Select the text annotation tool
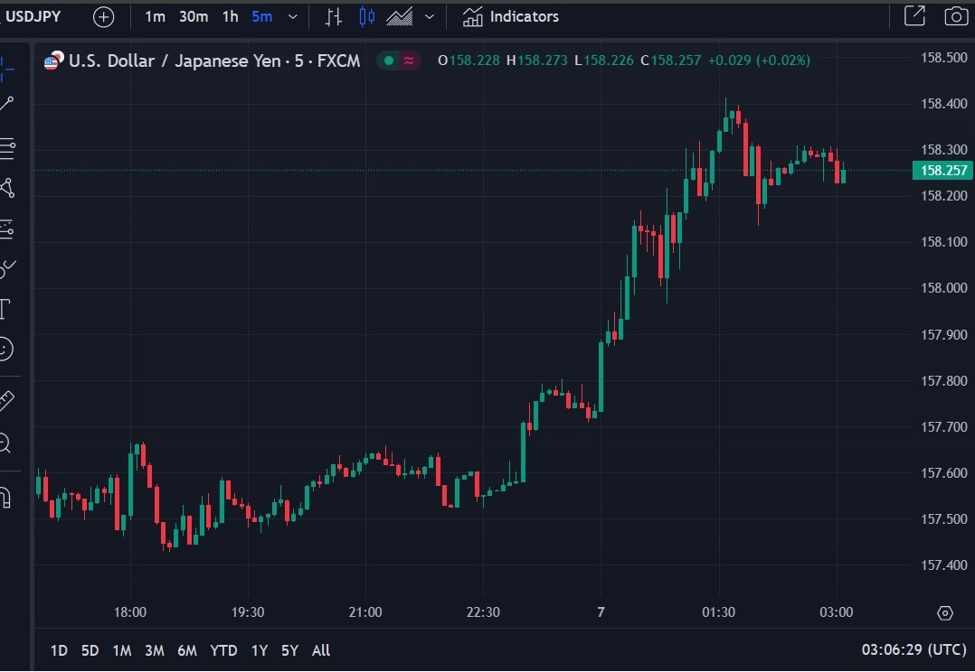 tap(5, 308)
